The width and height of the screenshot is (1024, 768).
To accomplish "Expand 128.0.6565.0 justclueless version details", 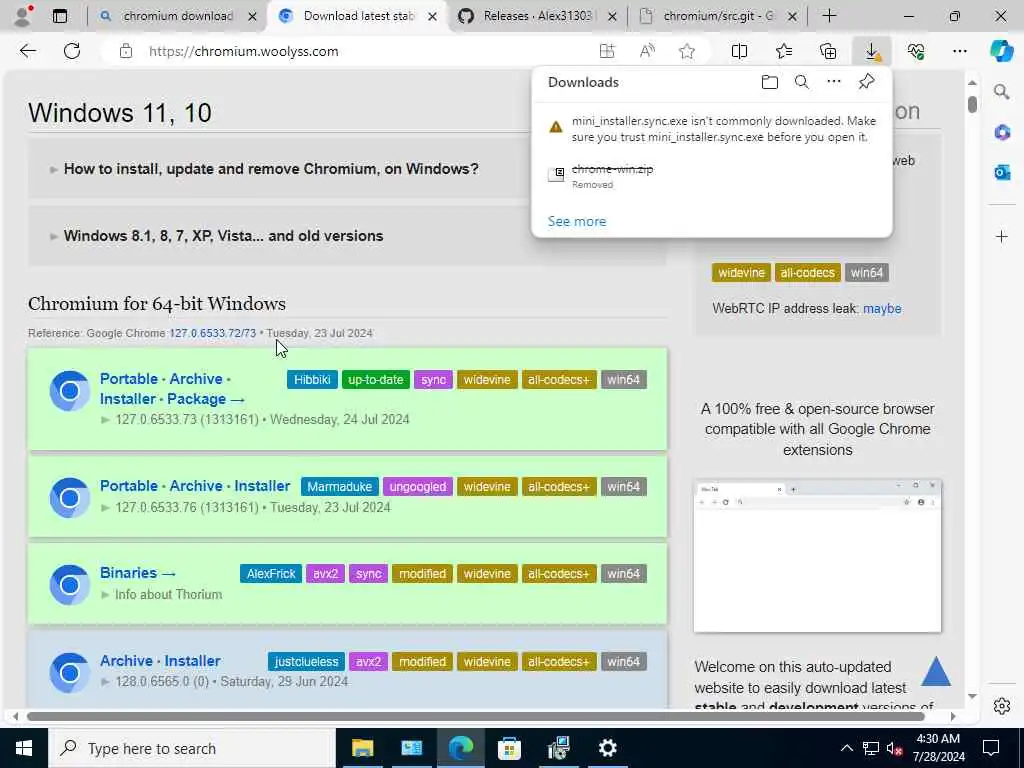I will (x=224, y=681).
